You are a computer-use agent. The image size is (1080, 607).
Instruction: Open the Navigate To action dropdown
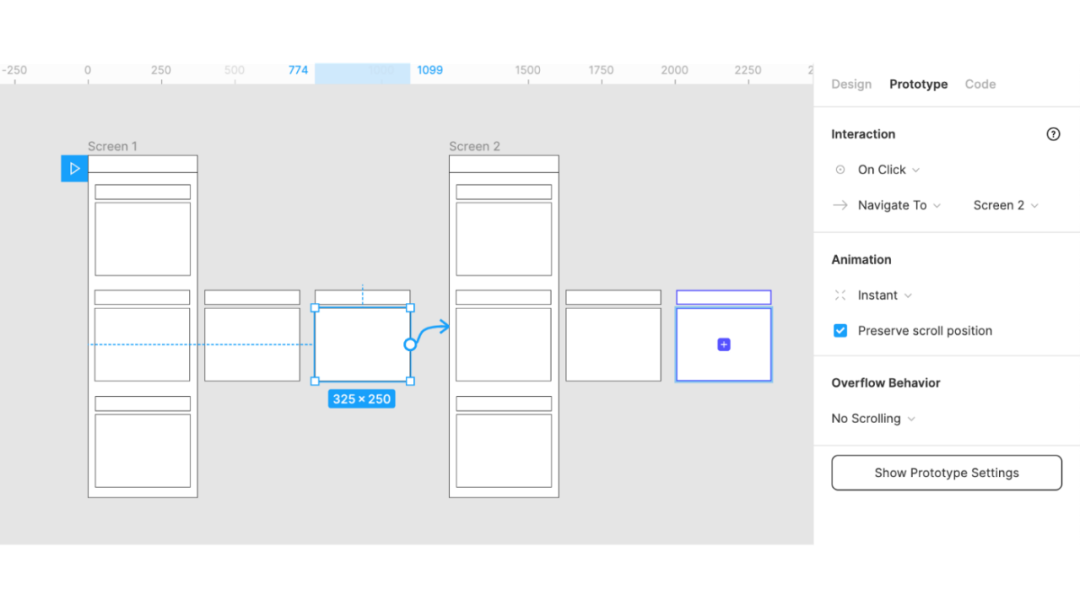(x=899, y=205)
